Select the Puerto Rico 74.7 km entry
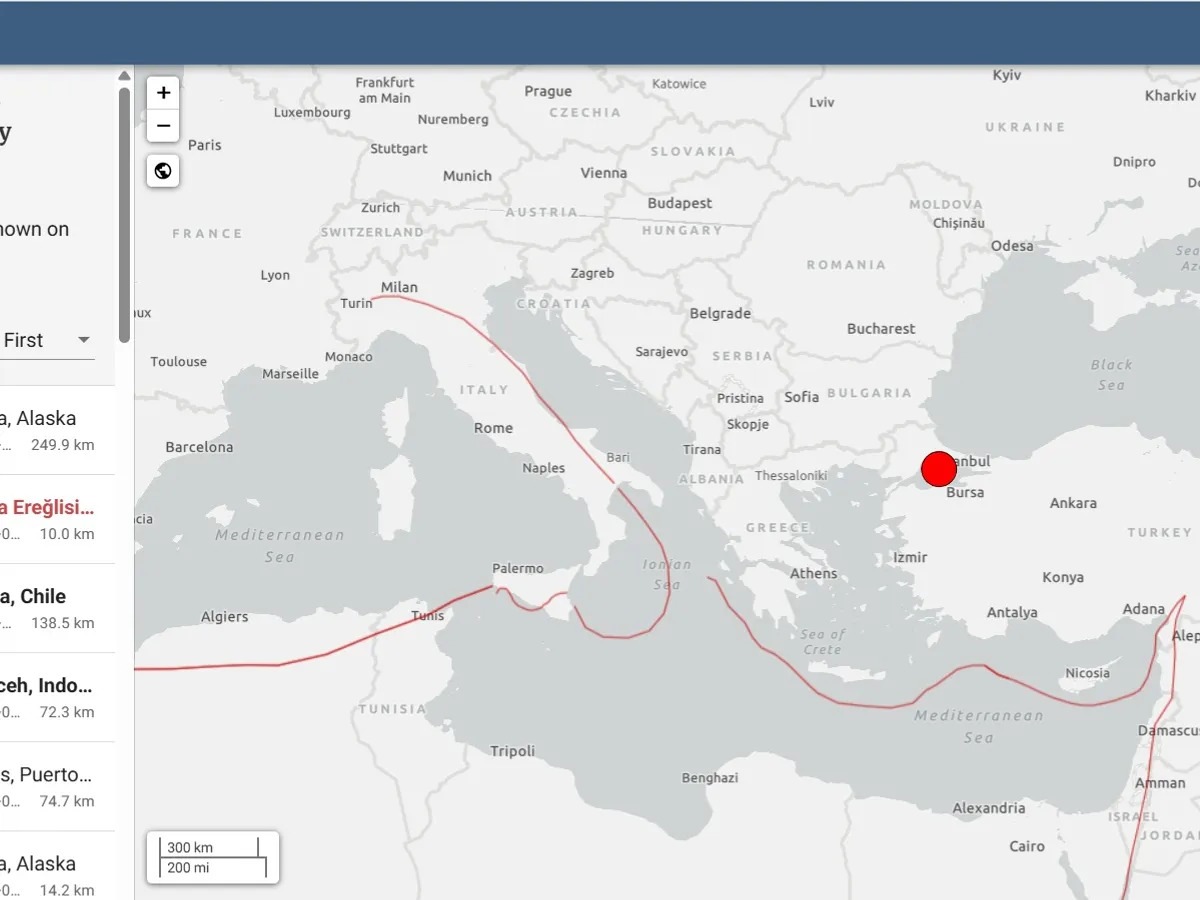This screenshot has height=900, width=1200. pyautogui.click(x=50, y=786)
